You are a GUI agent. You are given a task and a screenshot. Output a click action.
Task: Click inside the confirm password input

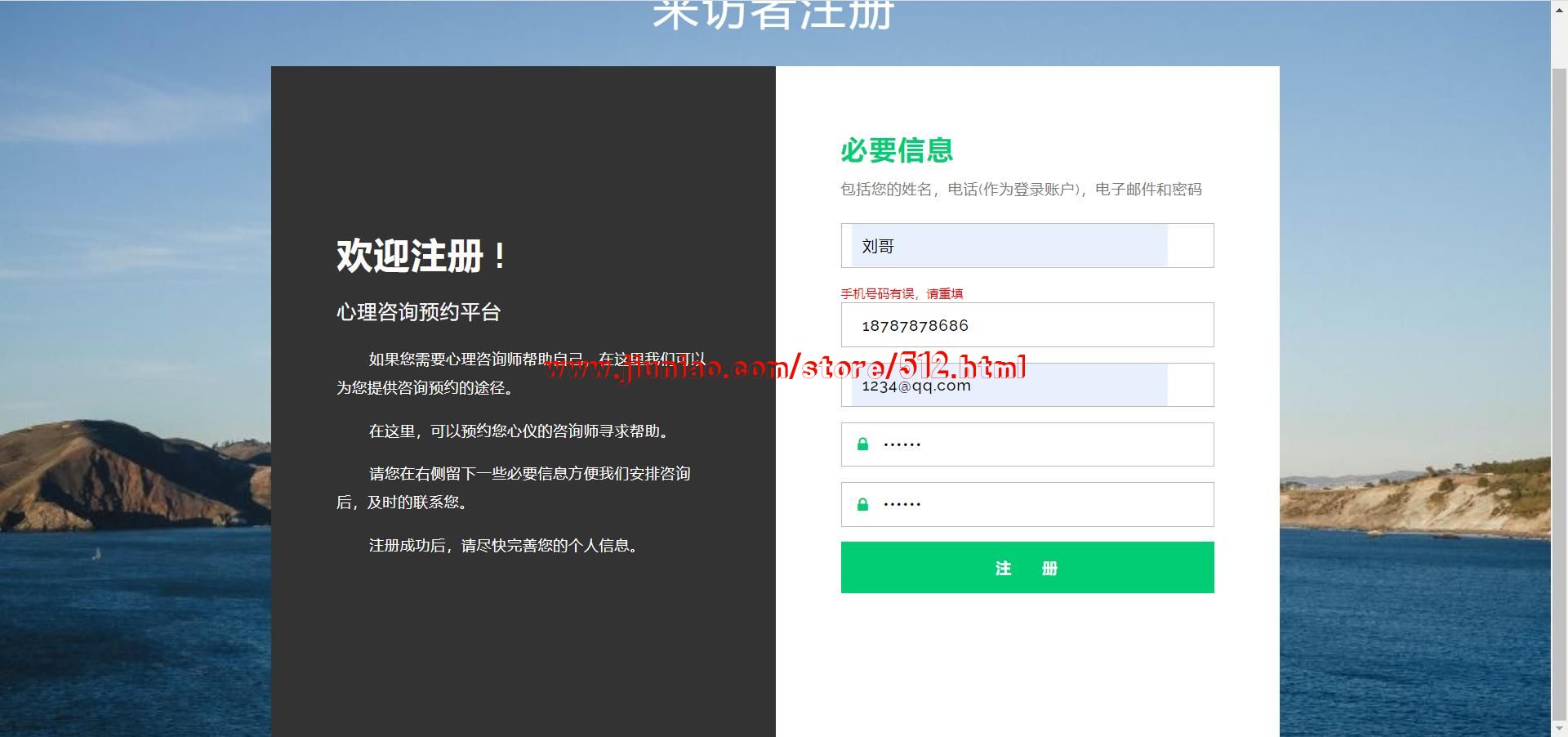point(1037,505)
